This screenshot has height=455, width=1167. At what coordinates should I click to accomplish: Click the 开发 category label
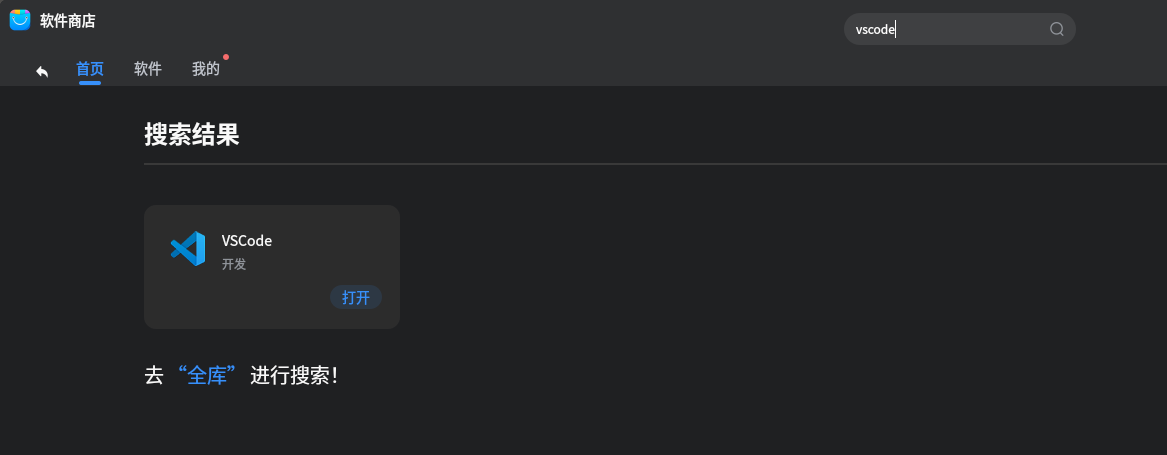tap(234, 264)
